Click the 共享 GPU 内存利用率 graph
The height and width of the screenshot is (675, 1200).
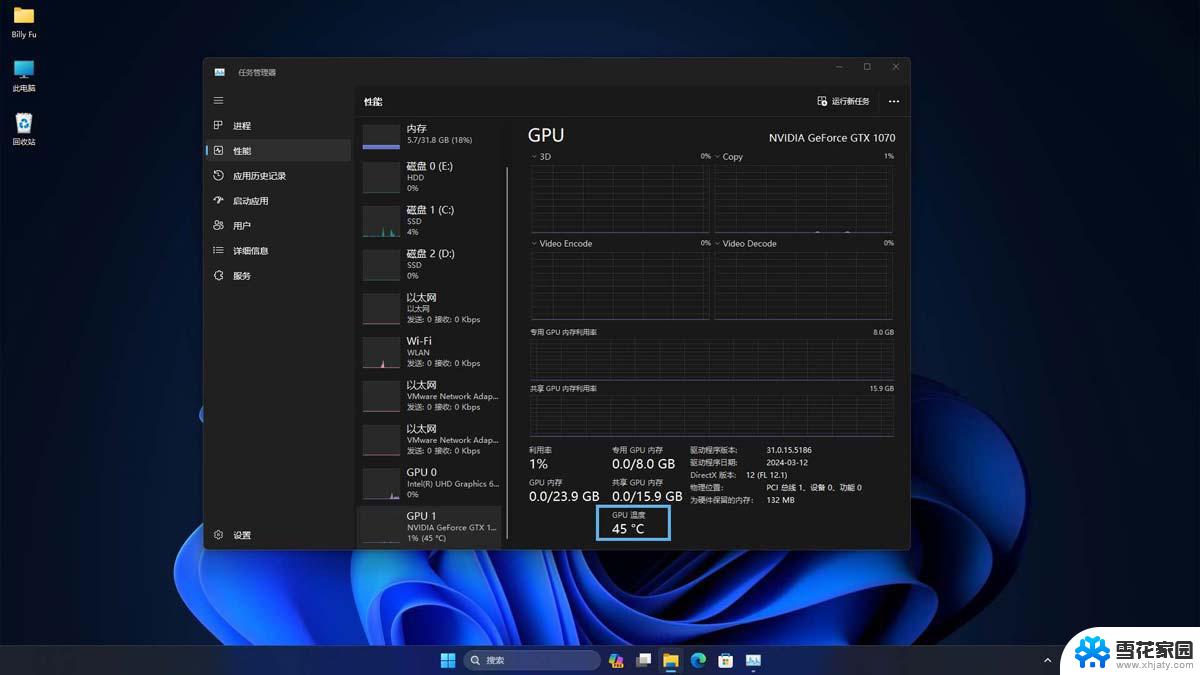coord(712,415)
